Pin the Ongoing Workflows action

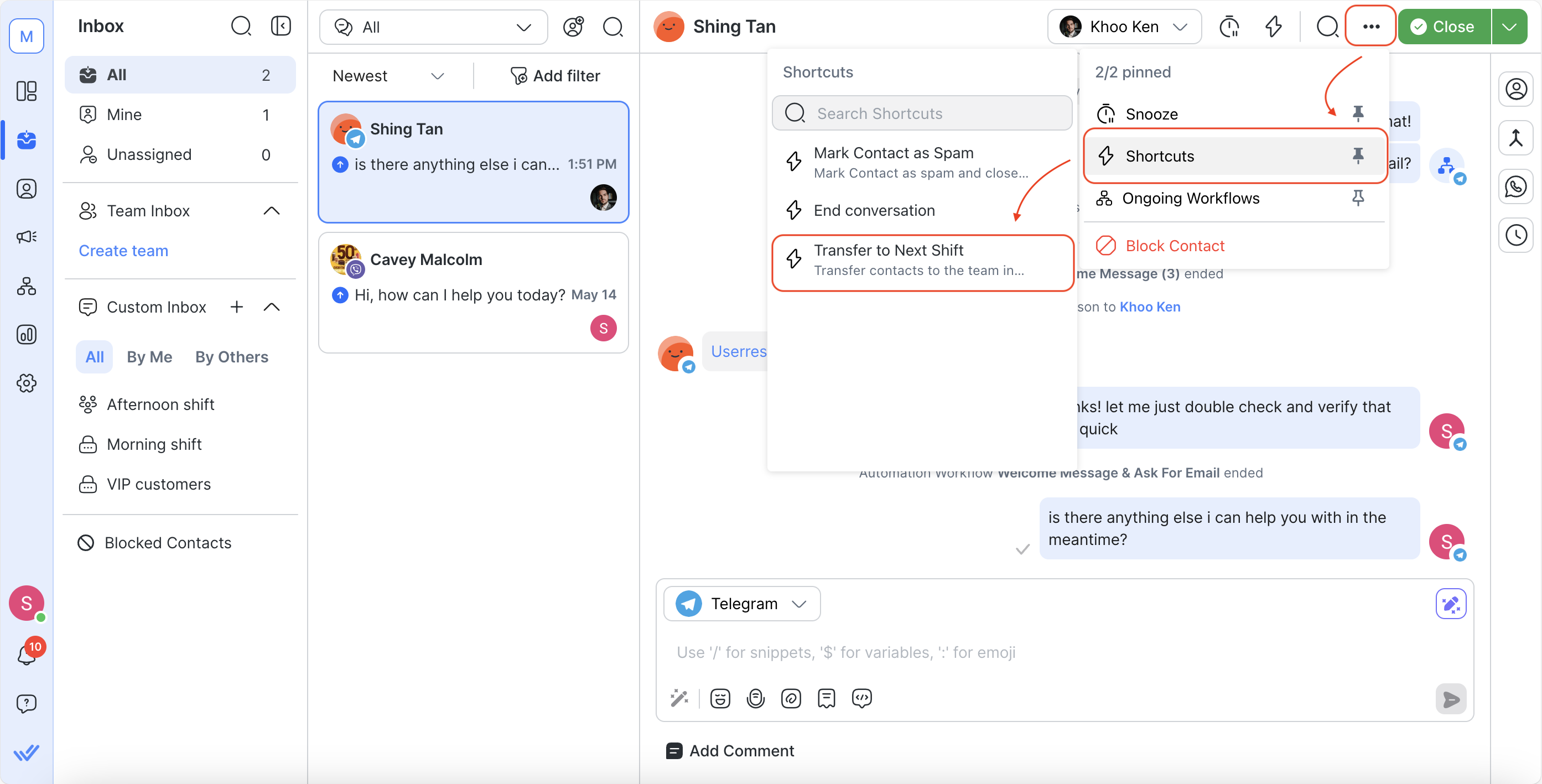[x=1358, y=198]
